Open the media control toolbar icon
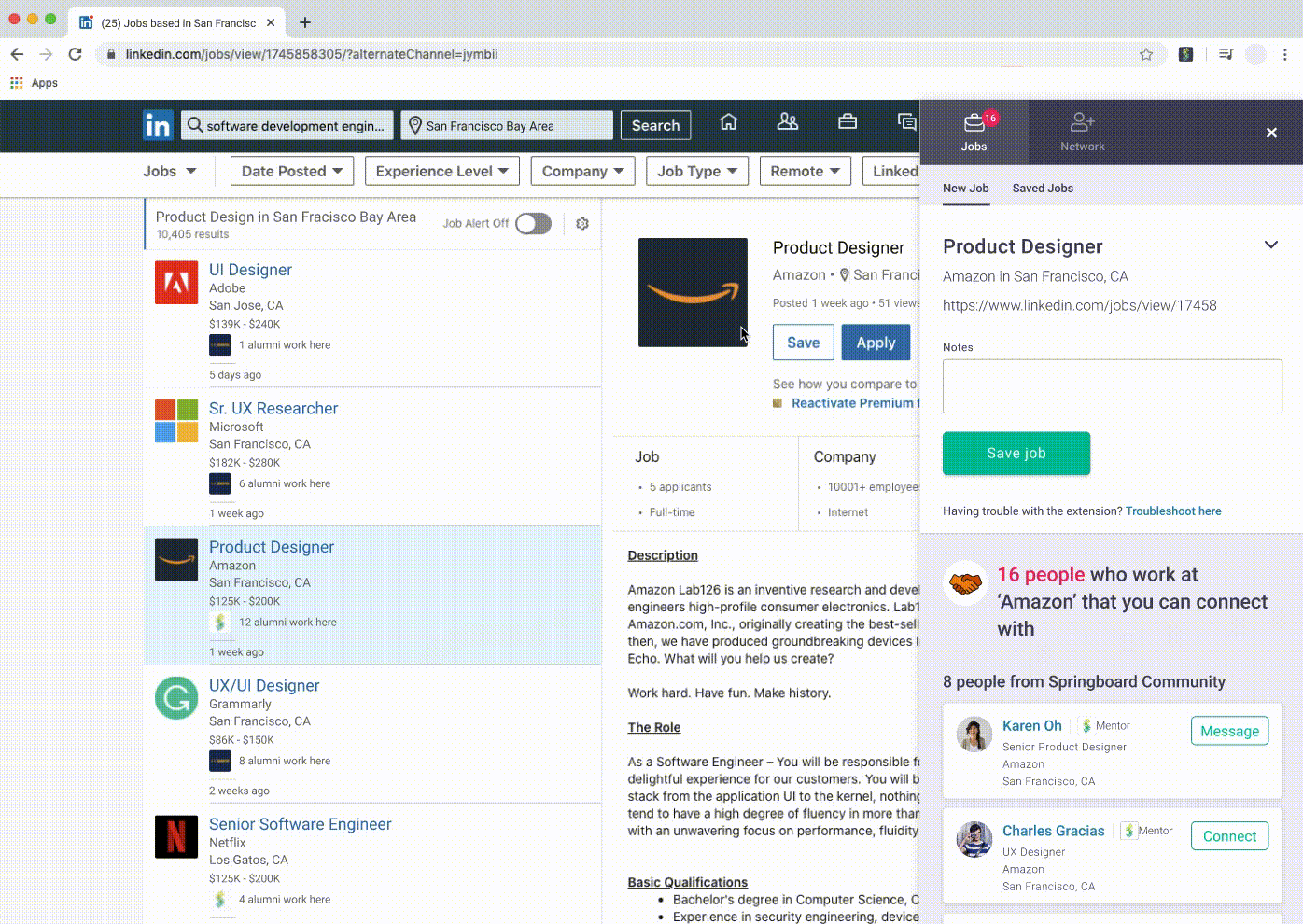 tap(1226, 54)
